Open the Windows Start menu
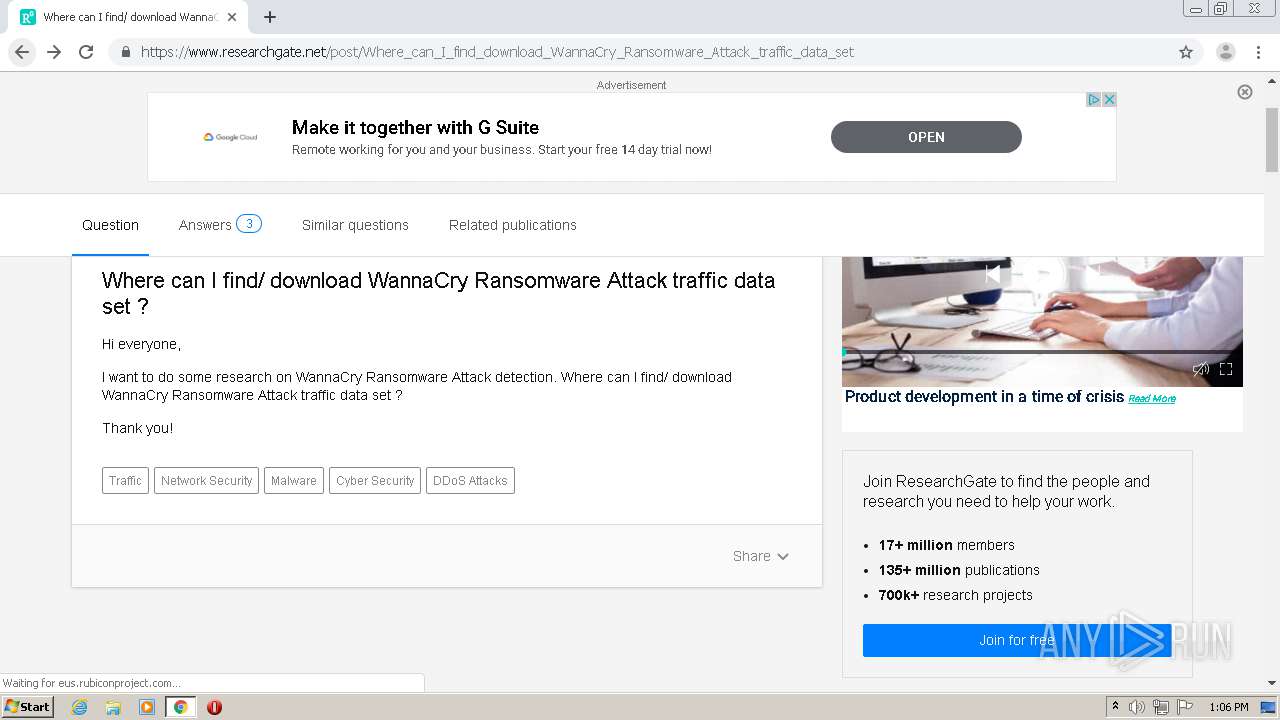 point(27,706)
